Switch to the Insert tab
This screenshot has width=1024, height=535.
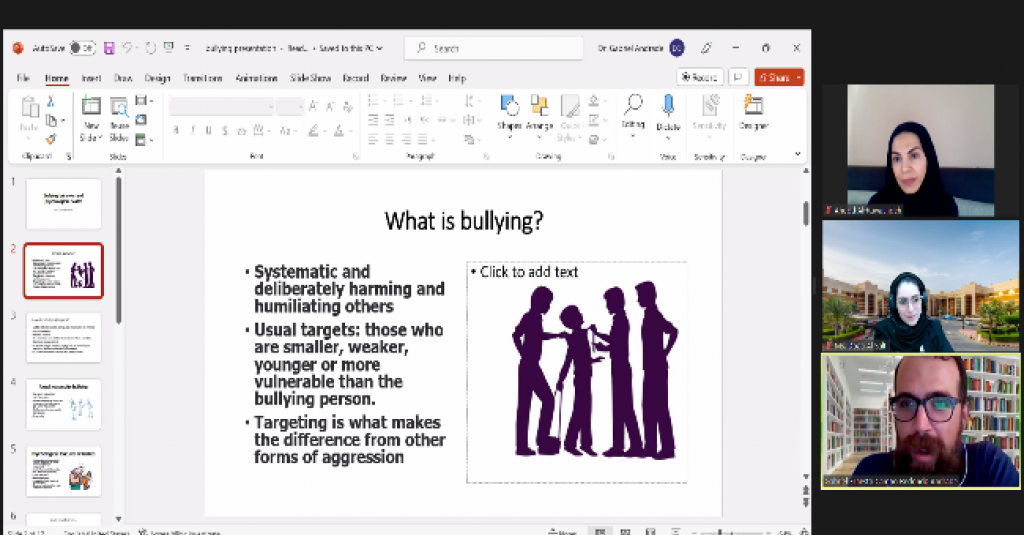tap(91, 78)
